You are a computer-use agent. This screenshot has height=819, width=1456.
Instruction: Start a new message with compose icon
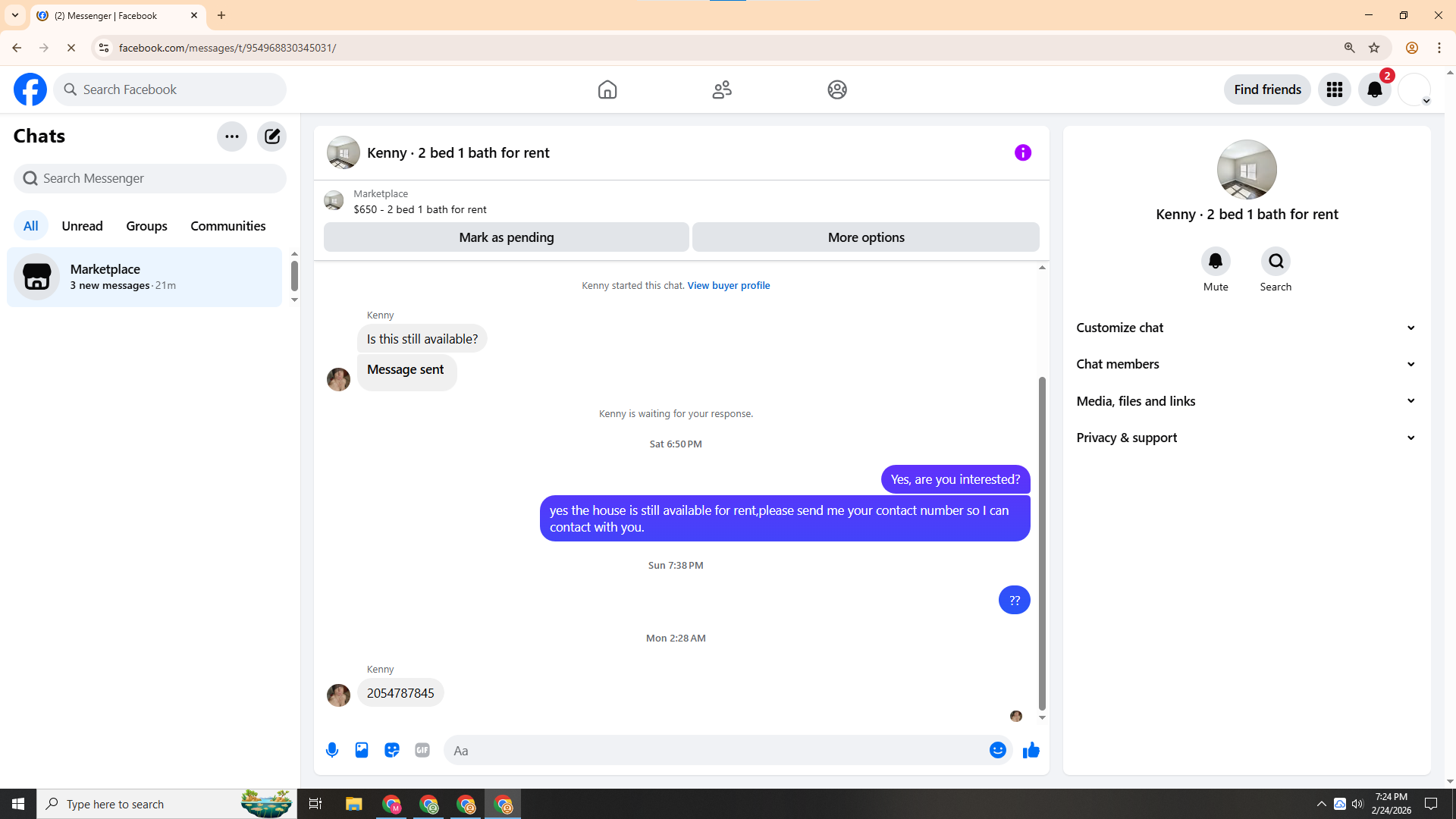[271, 136]
